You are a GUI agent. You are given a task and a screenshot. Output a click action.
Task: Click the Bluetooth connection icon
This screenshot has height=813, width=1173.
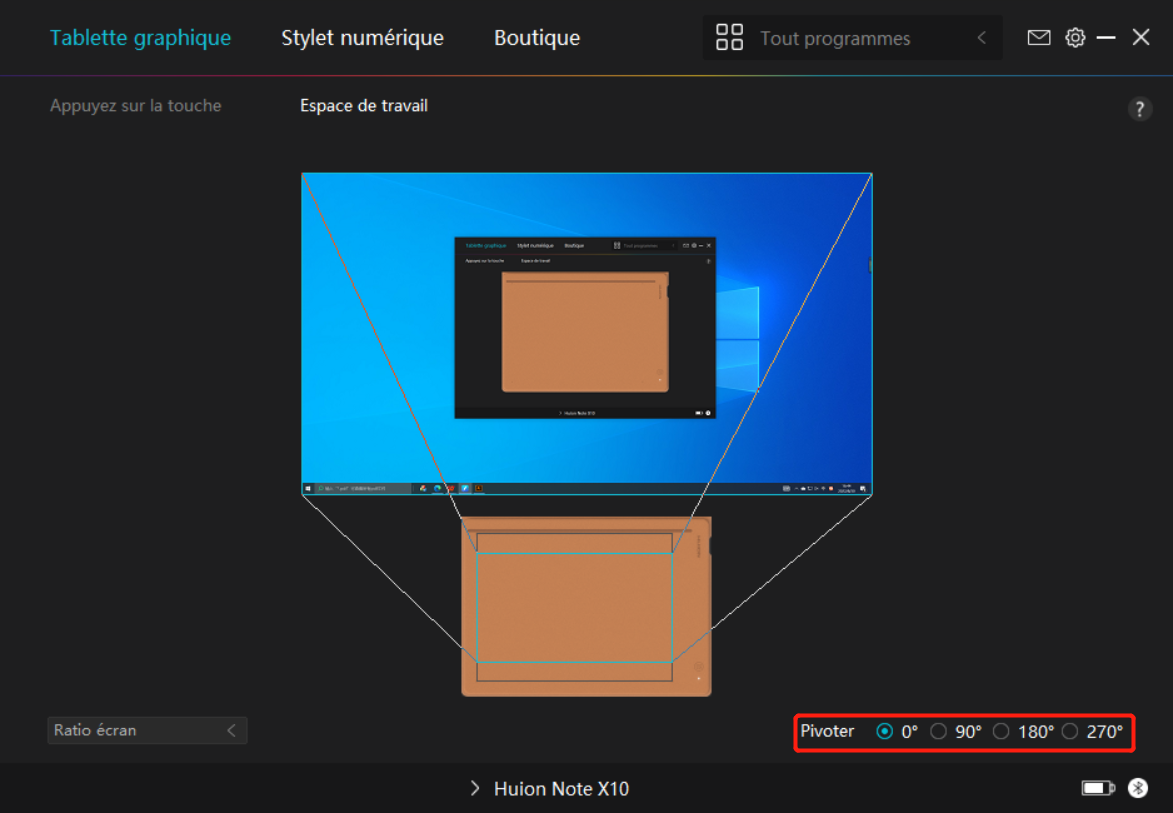coord(1138,788)
